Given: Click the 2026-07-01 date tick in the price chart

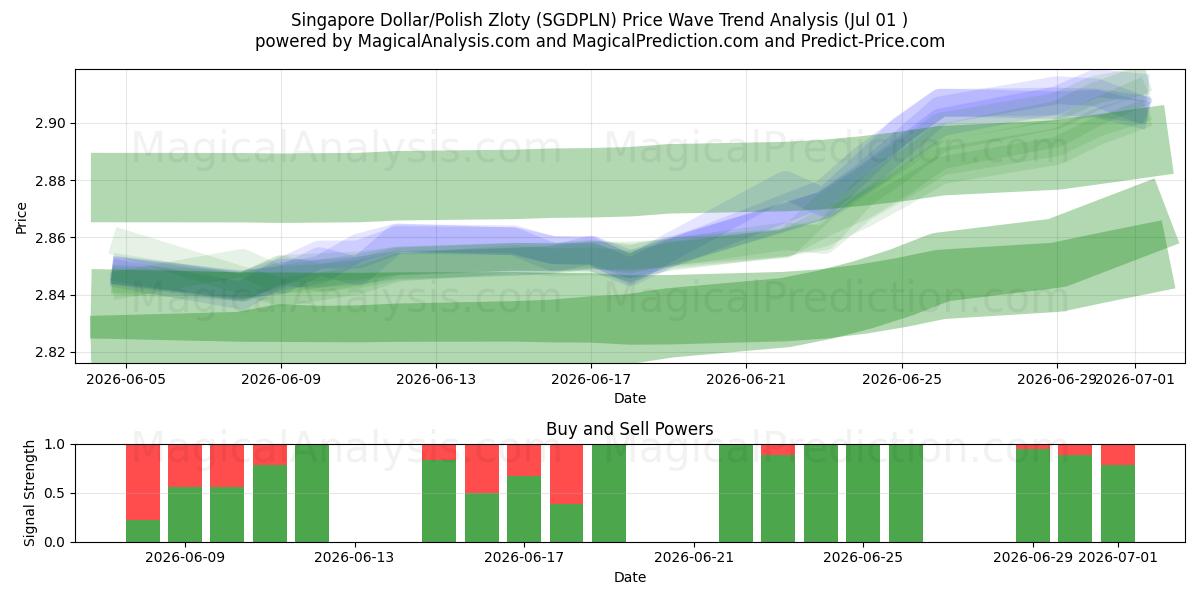Looking at the screenshot, I should (x=1134, y=379).
